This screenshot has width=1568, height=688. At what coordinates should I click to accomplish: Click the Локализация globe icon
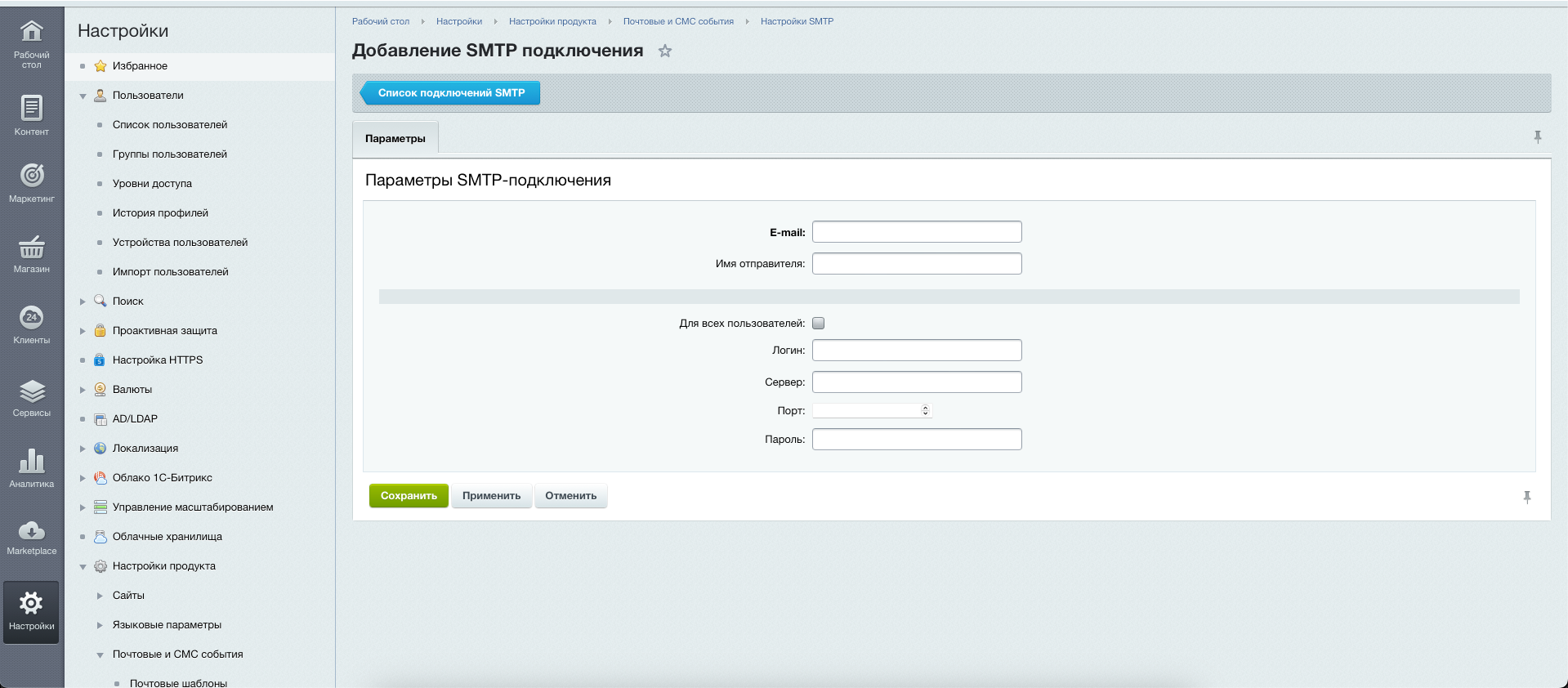pyautogui.click(x=101, y=449)
